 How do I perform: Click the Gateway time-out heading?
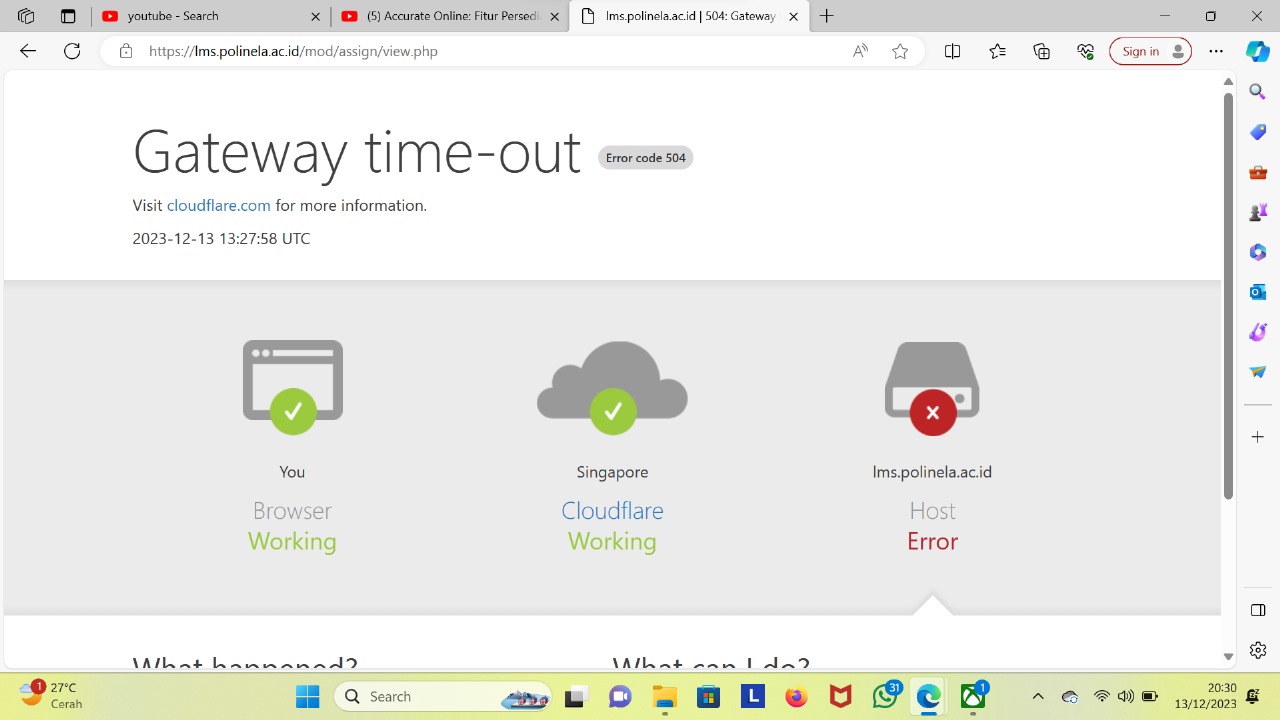357,152
